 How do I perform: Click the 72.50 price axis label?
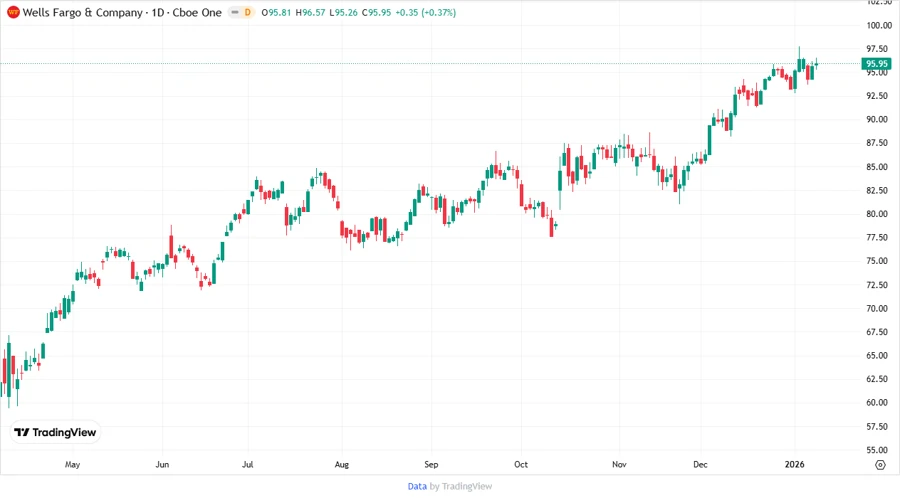[877, 285]
